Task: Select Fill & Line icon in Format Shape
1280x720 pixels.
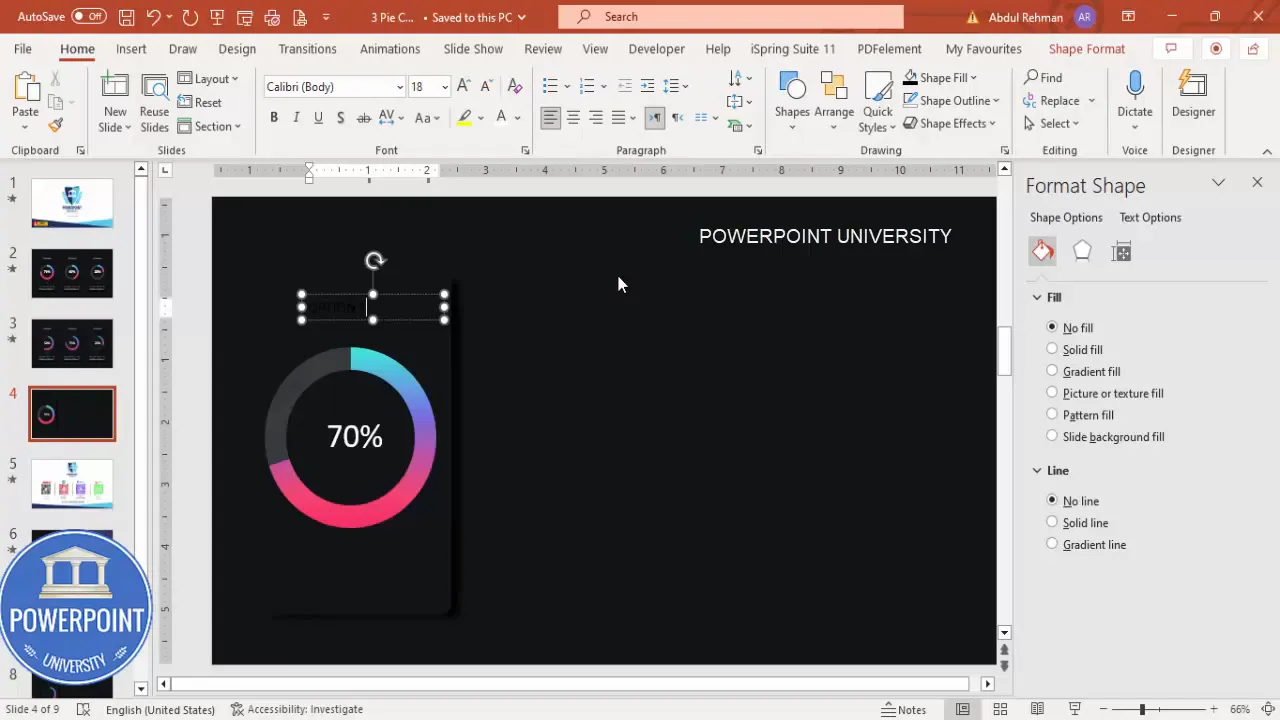Action: pyautogui.click(x=1043, y=252)
